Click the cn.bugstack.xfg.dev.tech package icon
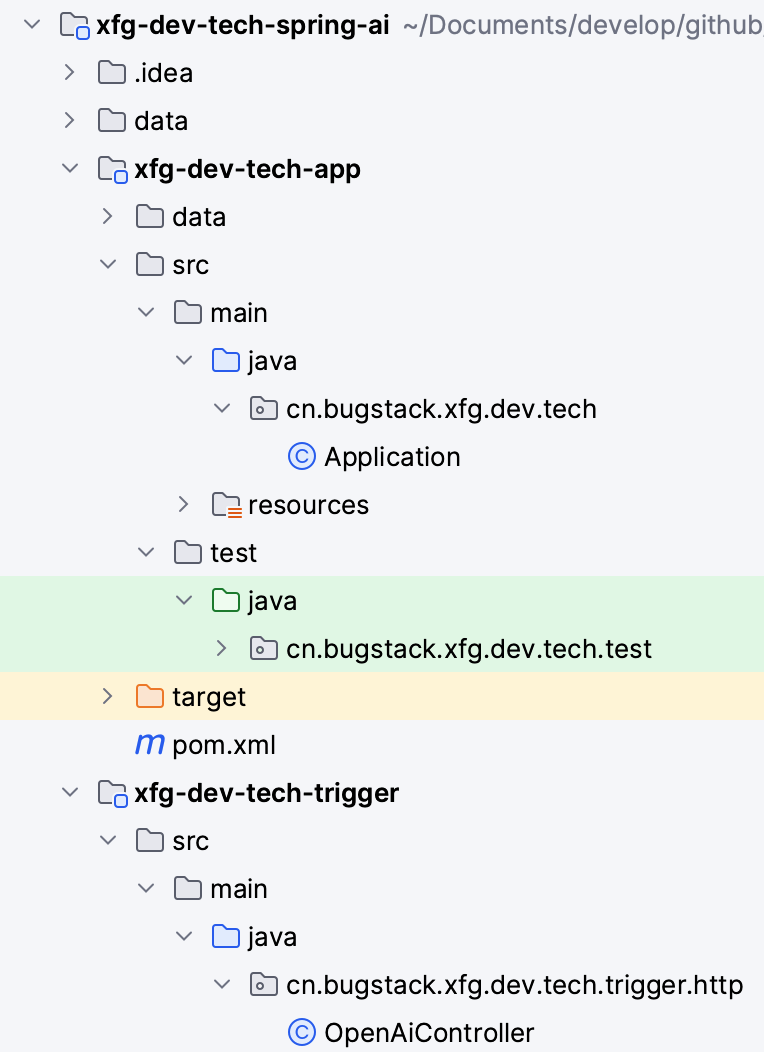764x1052 pixels. click(264, 409)
